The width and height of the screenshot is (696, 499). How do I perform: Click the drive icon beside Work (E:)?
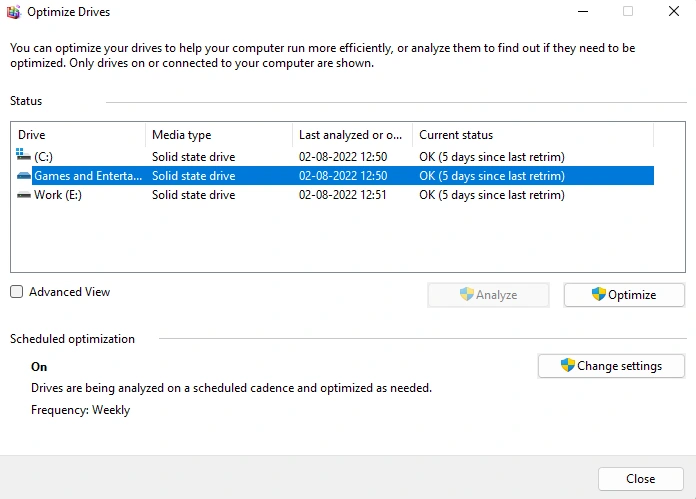coord(24,195)
